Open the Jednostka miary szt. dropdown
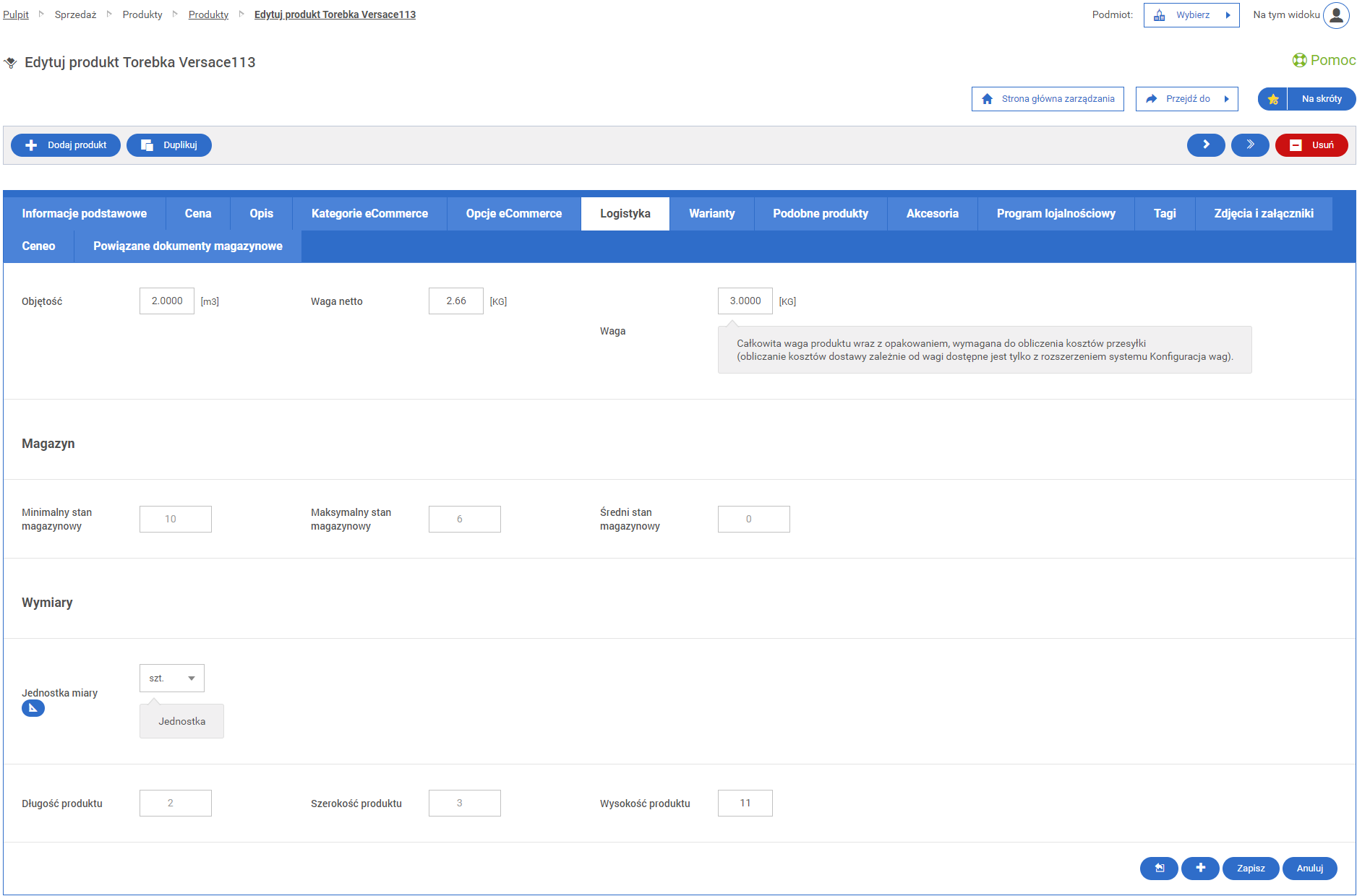This screenshot has height=896, width=1357. (x=171, y=679)
